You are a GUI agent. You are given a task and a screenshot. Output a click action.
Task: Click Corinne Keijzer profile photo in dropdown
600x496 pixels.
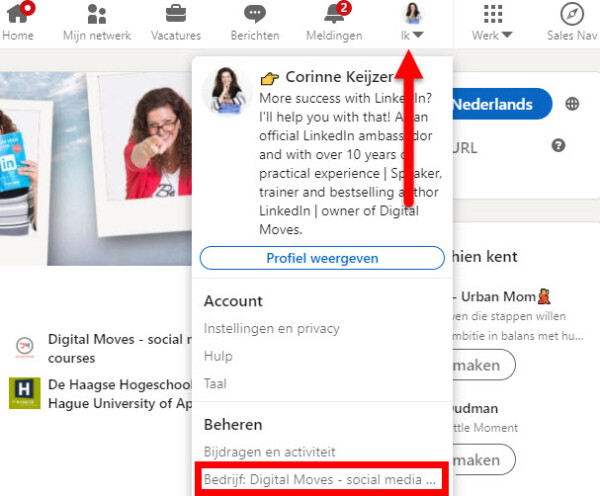click(x=226, y=91)
